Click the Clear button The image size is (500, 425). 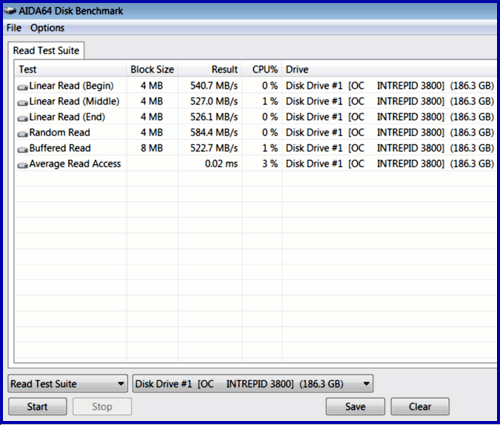click(x=420, y=406)
